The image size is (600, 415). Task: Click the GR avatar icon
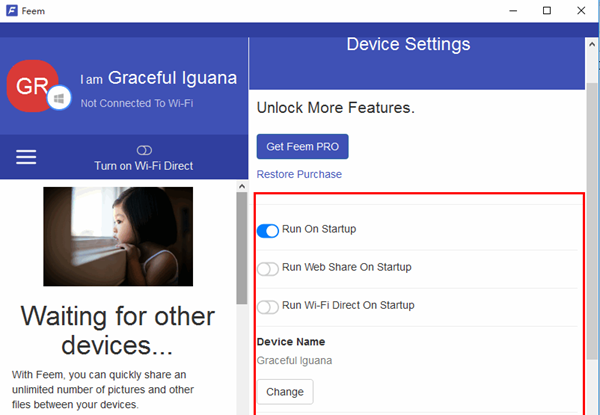(x=33, y=86)
